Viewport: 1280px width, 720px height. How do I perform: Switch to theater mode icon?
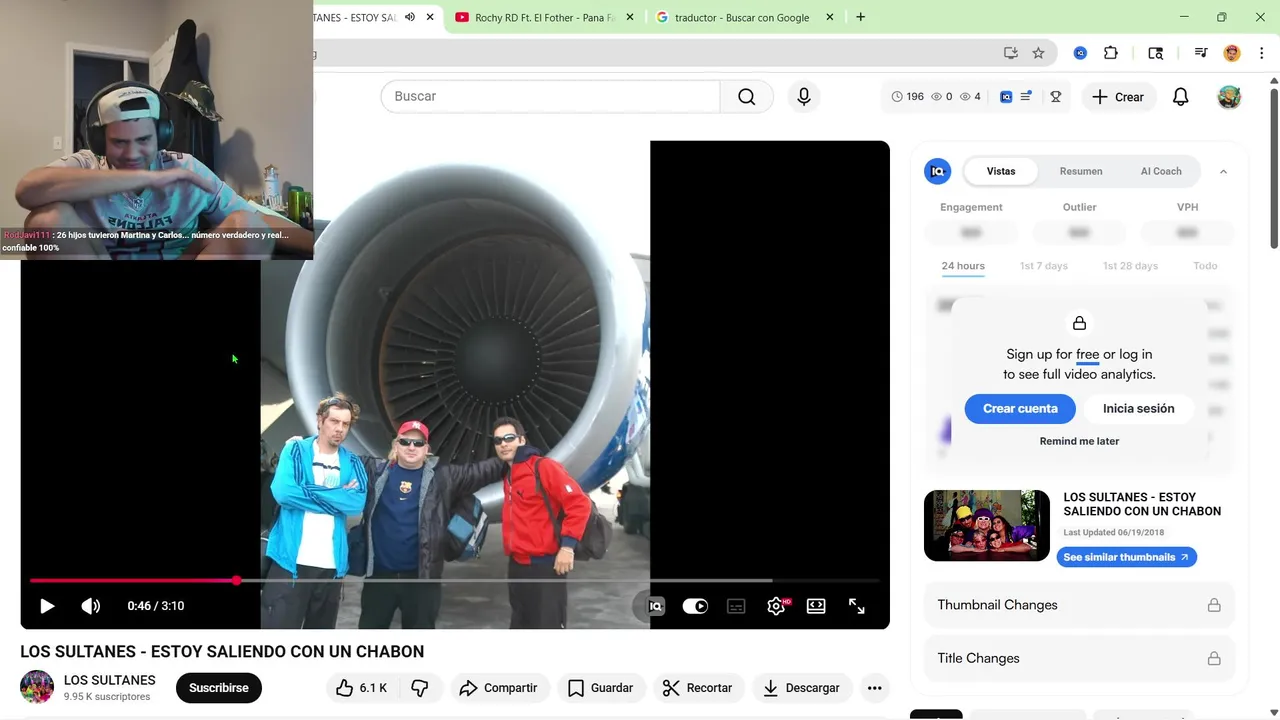point(816,606)
